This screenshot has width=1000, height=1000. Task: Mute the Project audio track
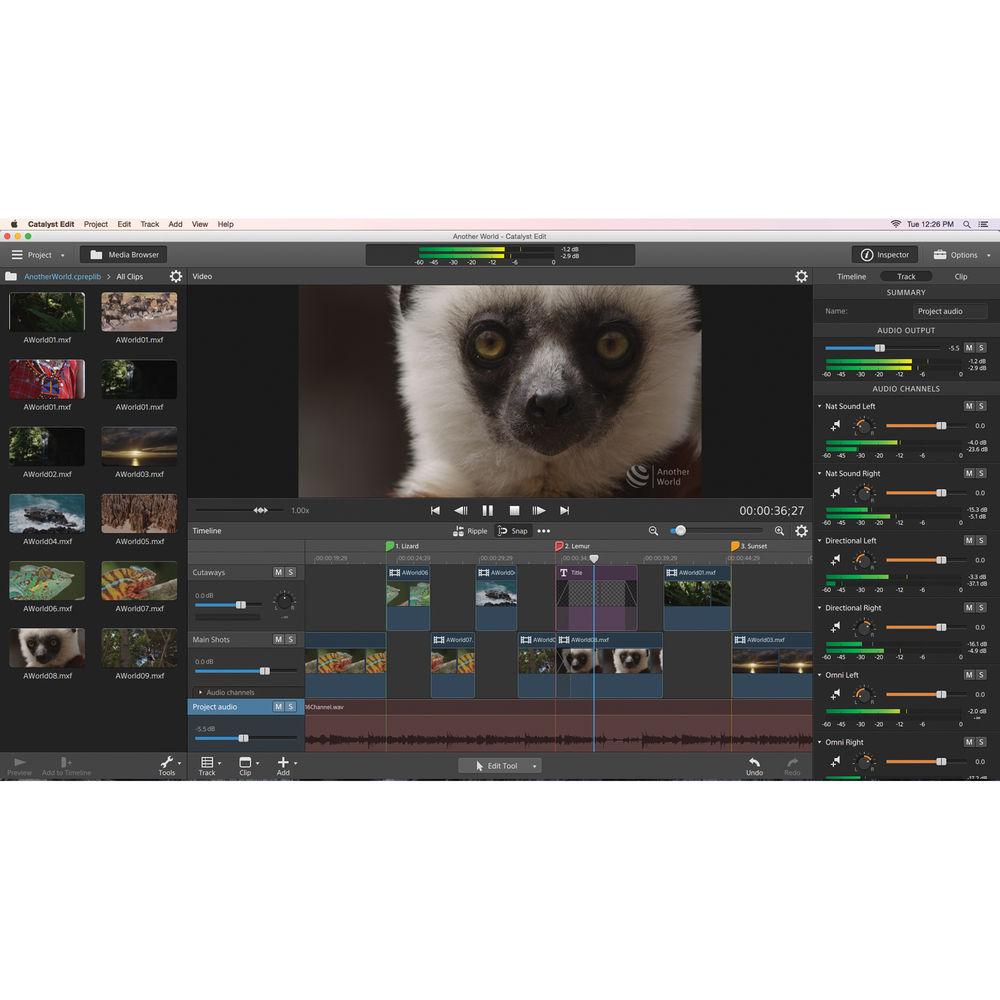pyautogui.click(x=279, y=706)
